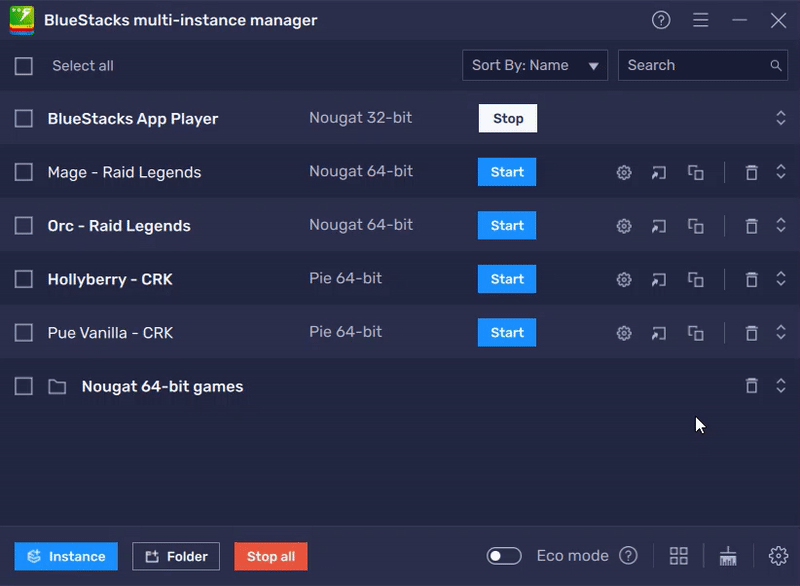Delete the Hollyberry - CRK instance
Screen dimensions: 800x586
[x=751, y=279]
